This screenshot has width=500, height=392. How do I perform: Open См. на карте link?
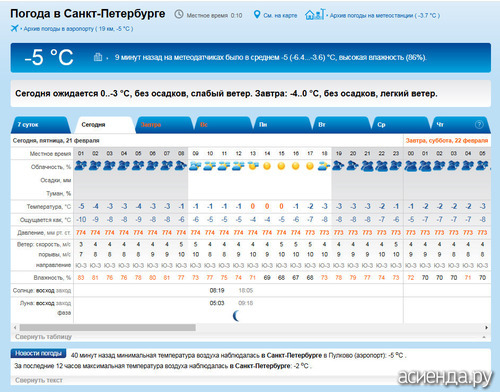pyautogui.click(x=280, y=15)
